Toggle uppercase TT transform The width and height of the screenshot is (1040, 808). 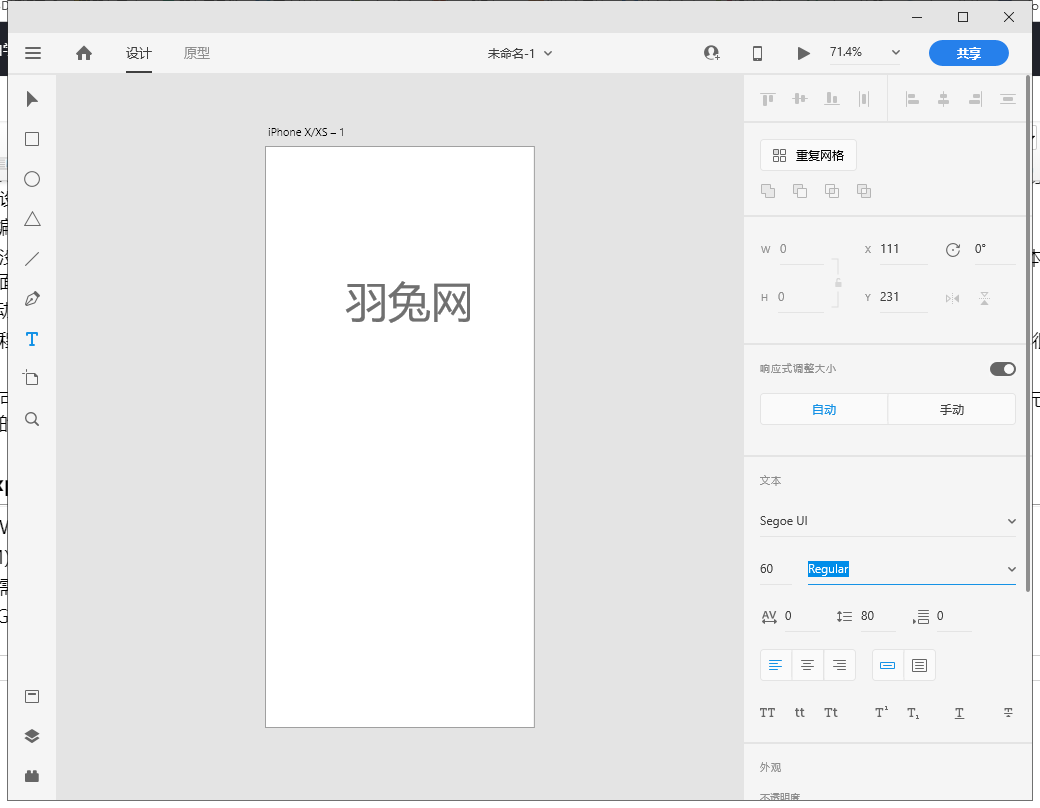(x=767, y=713)
